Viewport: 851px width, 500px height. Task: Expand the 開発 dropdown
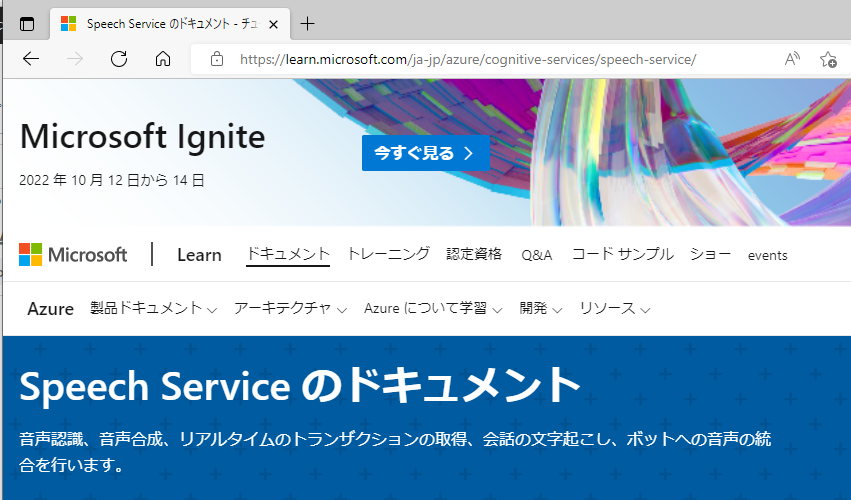541,308
